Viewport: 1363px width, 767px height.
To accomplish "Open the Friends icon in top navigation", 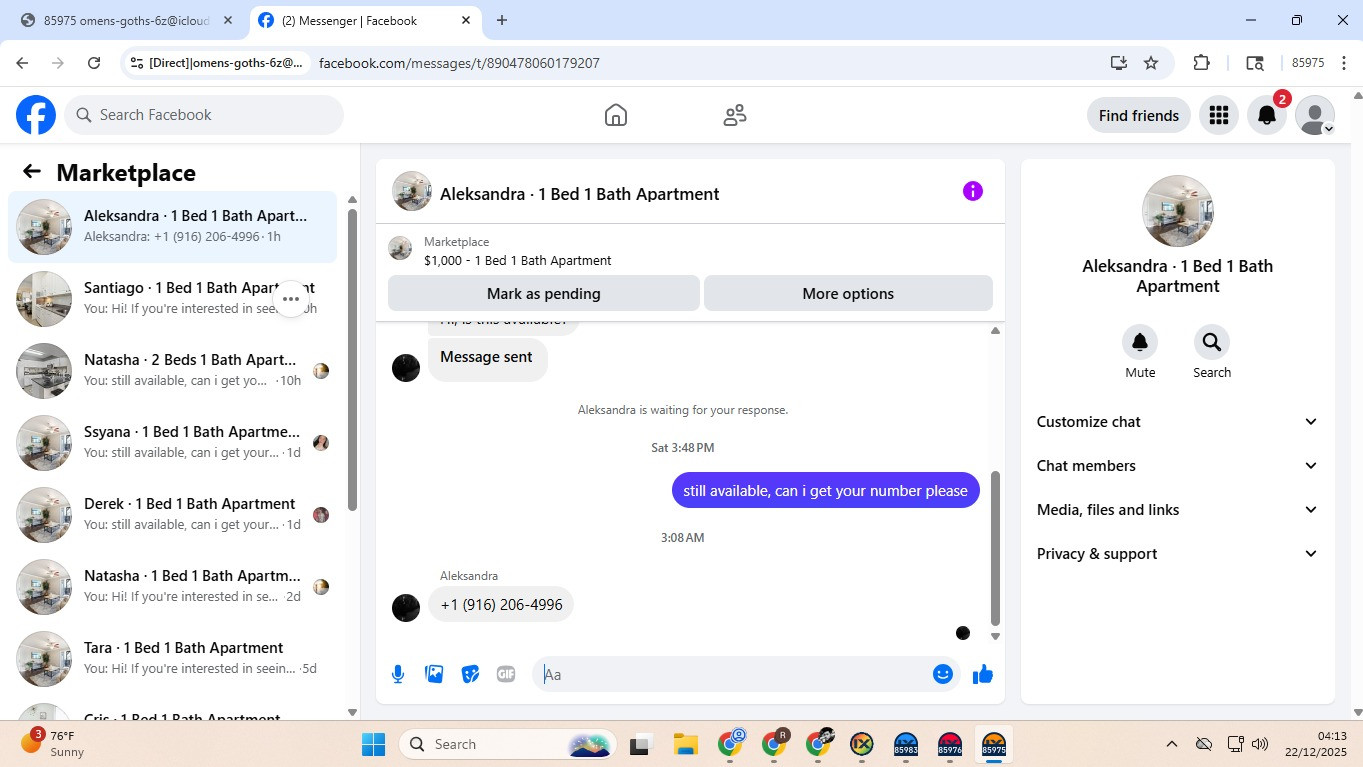I will (735, 115).
